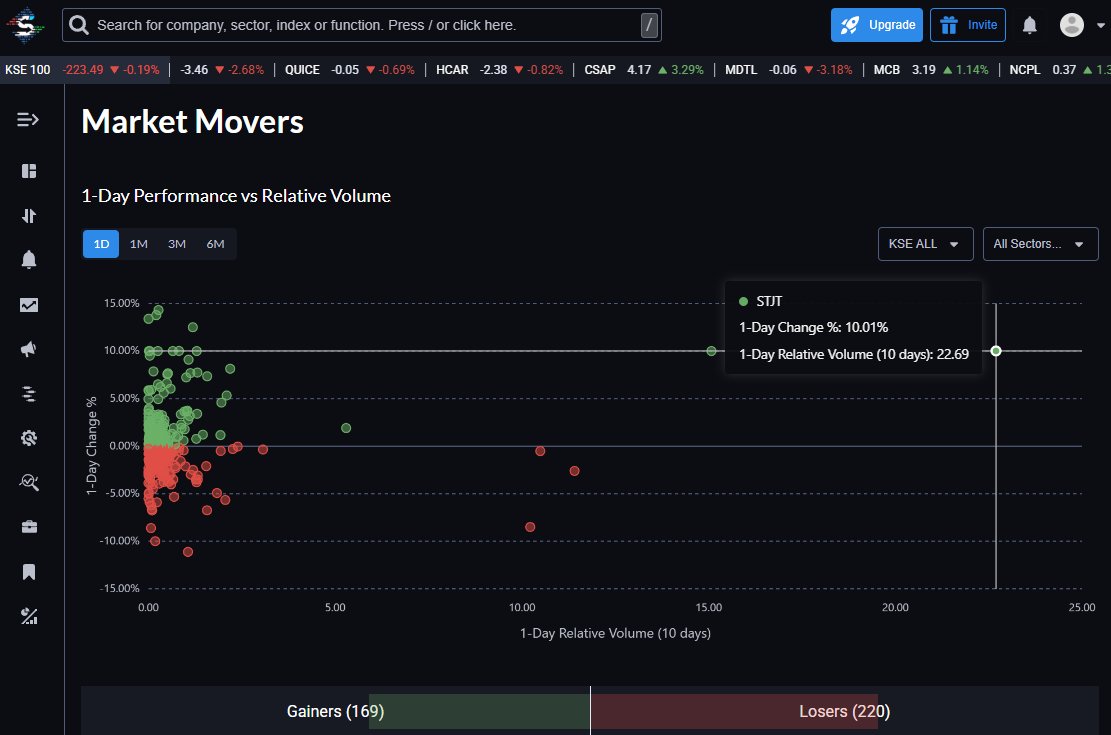Click the Gainers (169) bar segment
1111x735 pixels.
480,711
